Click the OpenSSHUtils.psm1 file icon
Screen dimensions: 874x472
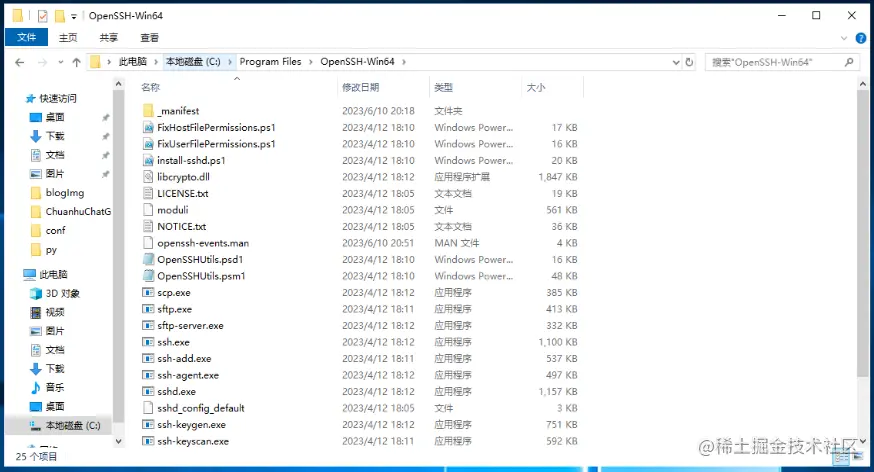click(x=148, y=276)
